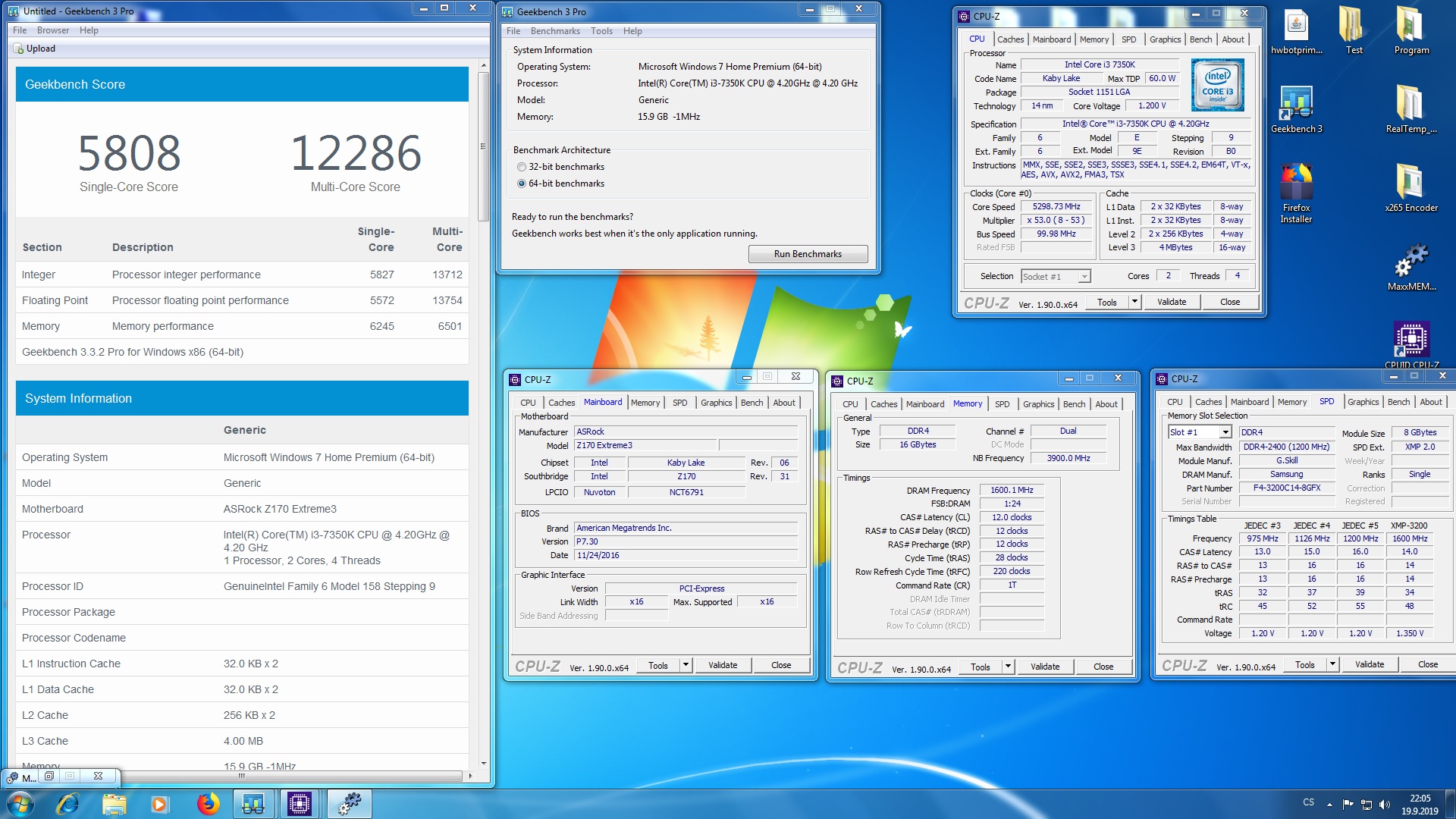1456x819 pixels.
Task: Switch to Caches tab in top CPU-Z
Action: point(1010,39)
